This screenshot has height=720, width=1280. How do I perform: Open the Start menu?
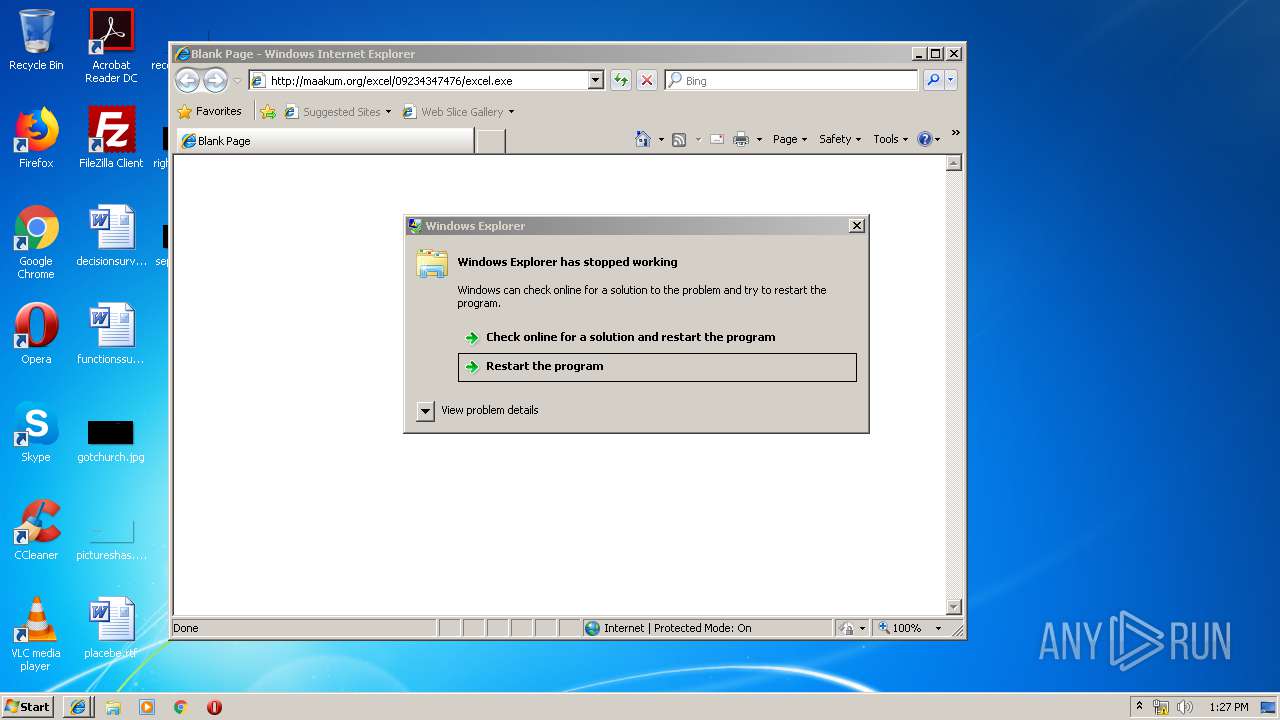(x=28, y=707)
